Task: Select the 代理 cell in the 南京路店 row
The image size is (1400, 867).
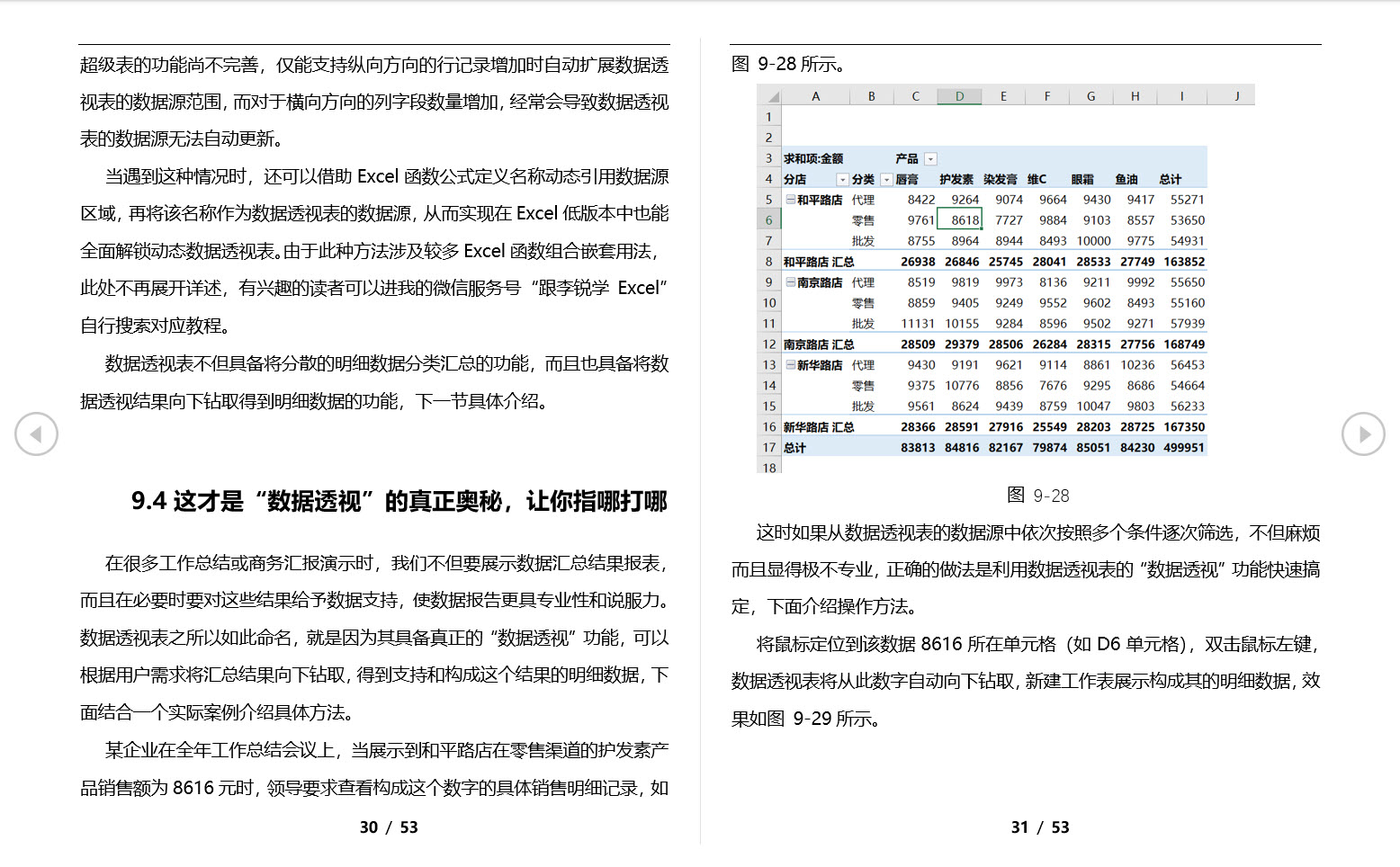Action: click(863, 282)
